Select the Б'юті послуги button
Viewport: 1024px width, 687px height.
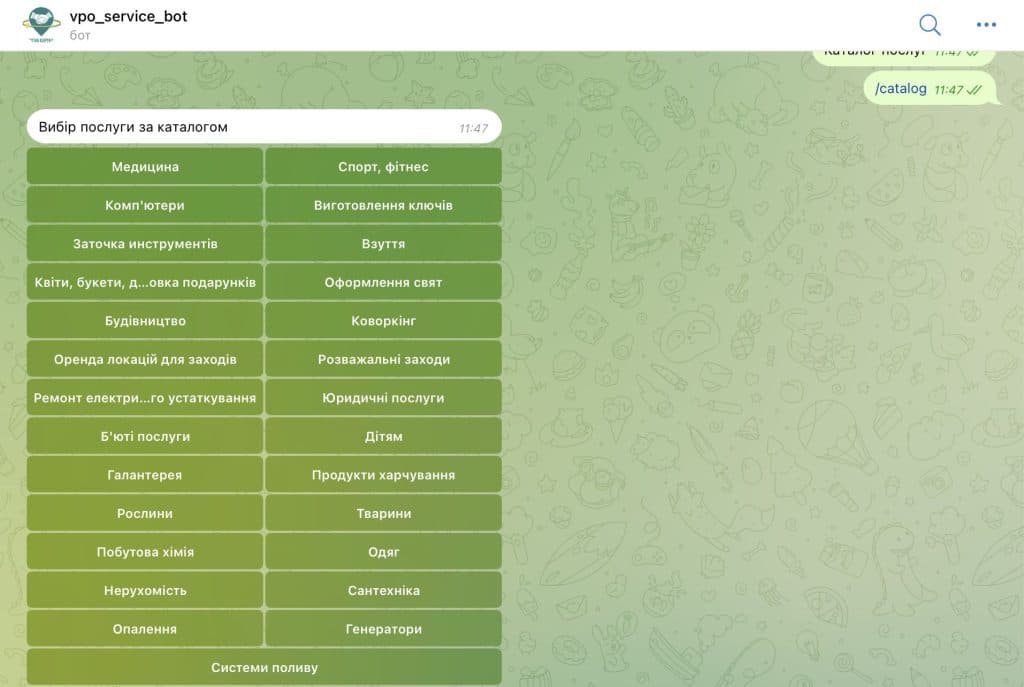pos(145,436)
